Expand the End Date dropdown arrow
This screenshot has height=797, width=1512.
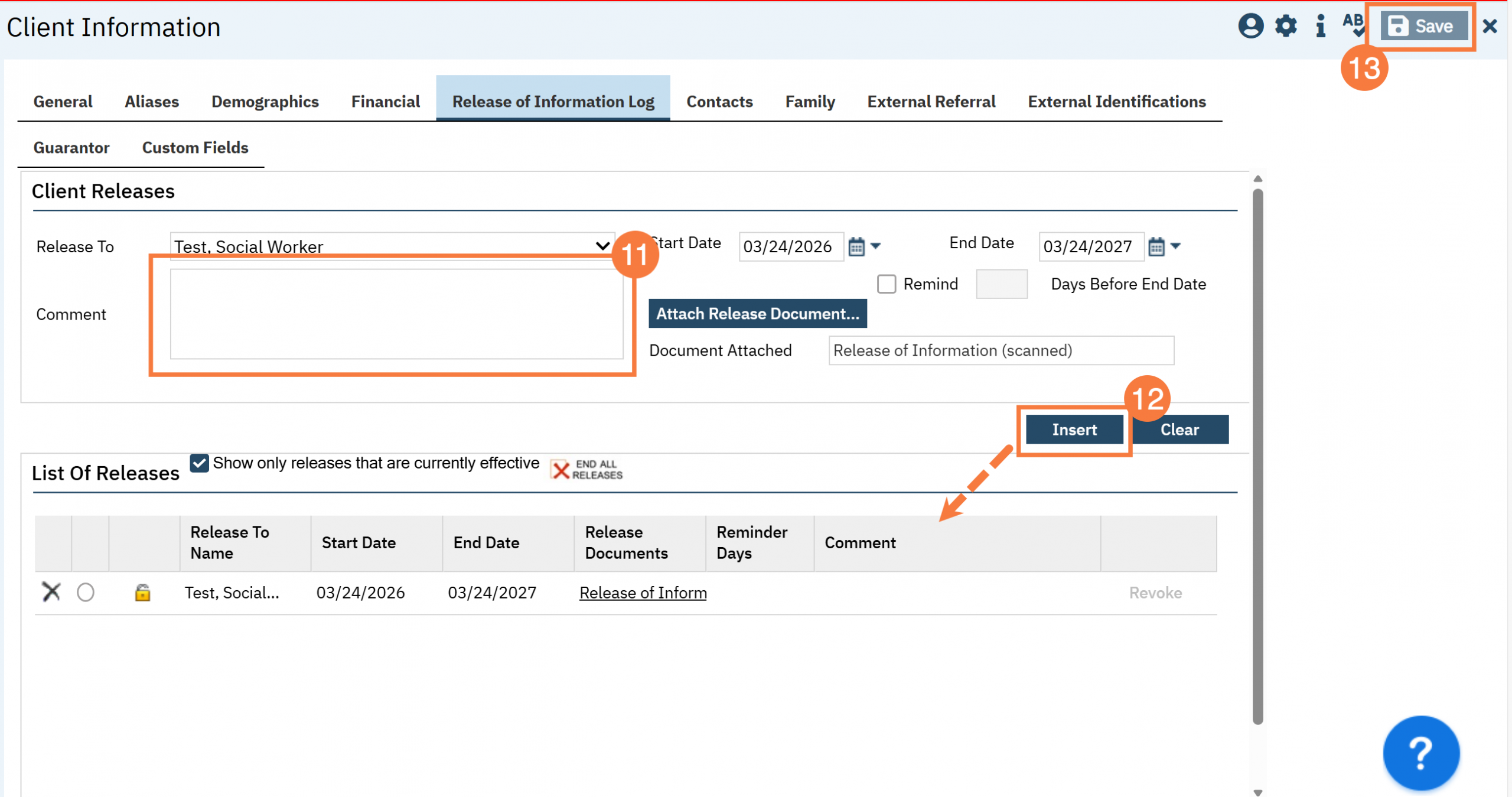1176,246
